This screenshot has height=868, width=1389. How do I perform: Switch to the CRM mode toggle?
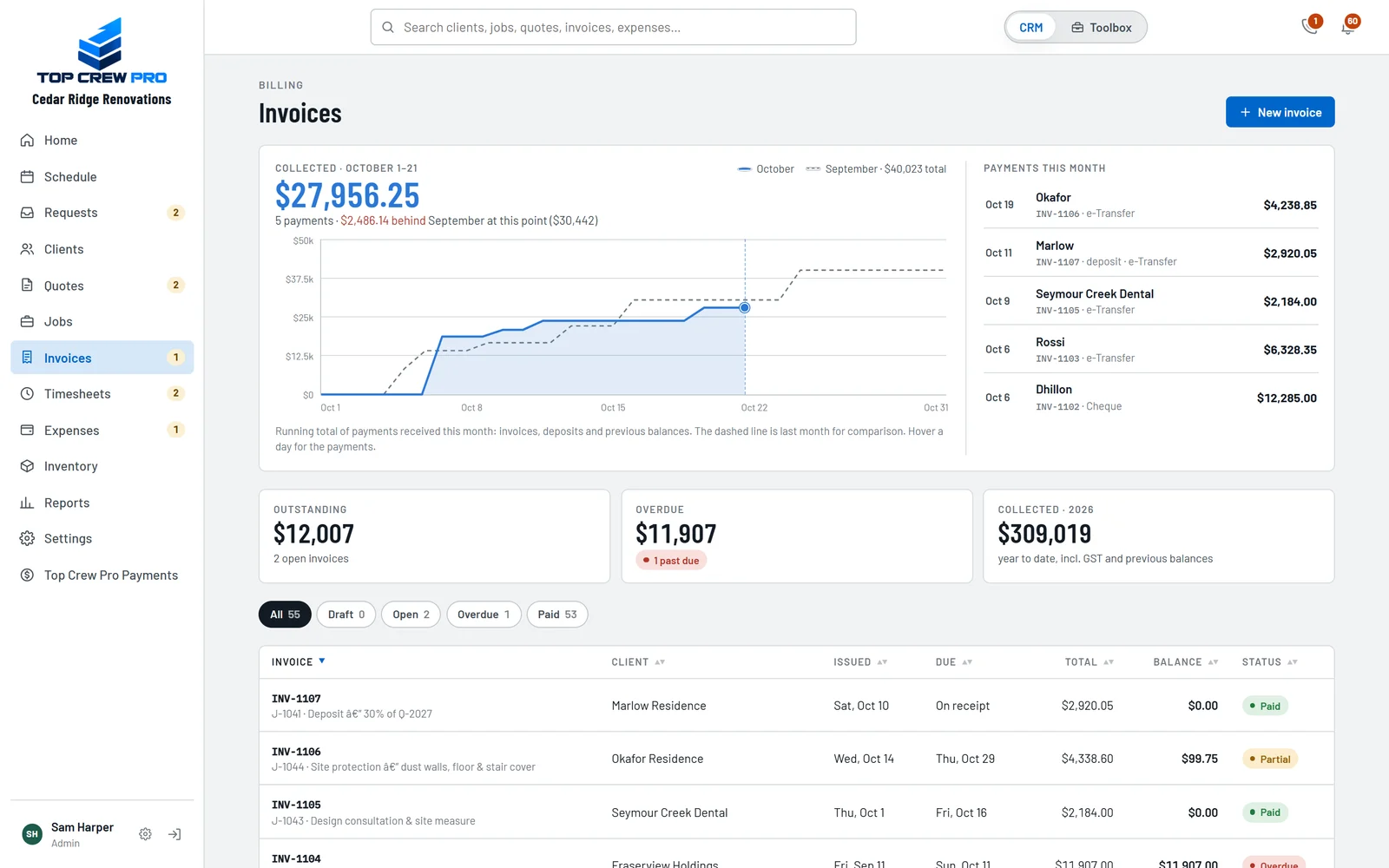pos(1031,27)
